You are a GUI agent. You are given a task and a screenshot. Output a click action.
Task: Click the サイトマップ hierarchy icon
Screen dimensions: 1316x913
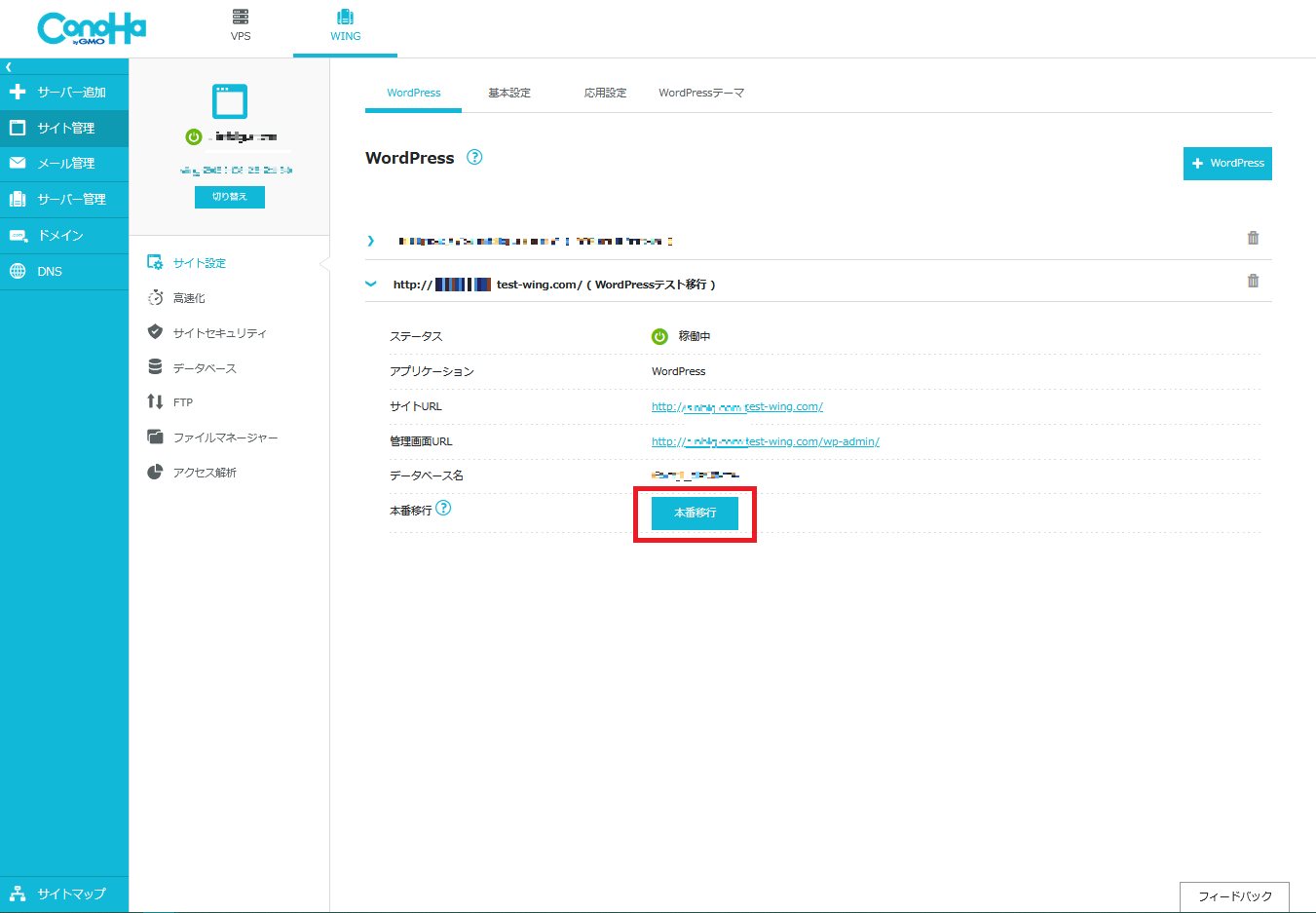coord(18,894)
